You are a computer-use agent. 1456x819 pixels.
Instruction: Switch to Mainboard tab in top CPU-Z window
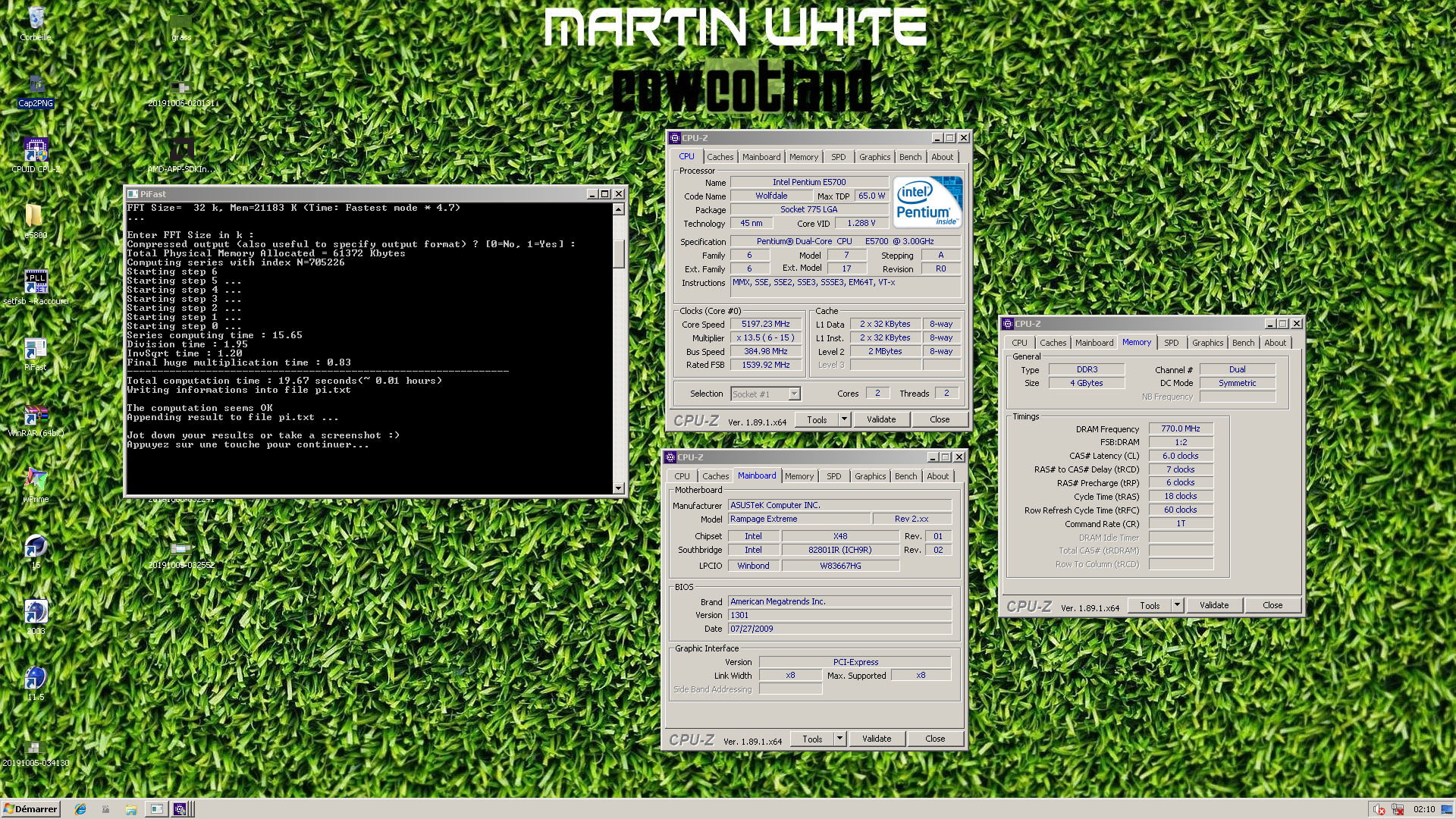pos(761,157)
